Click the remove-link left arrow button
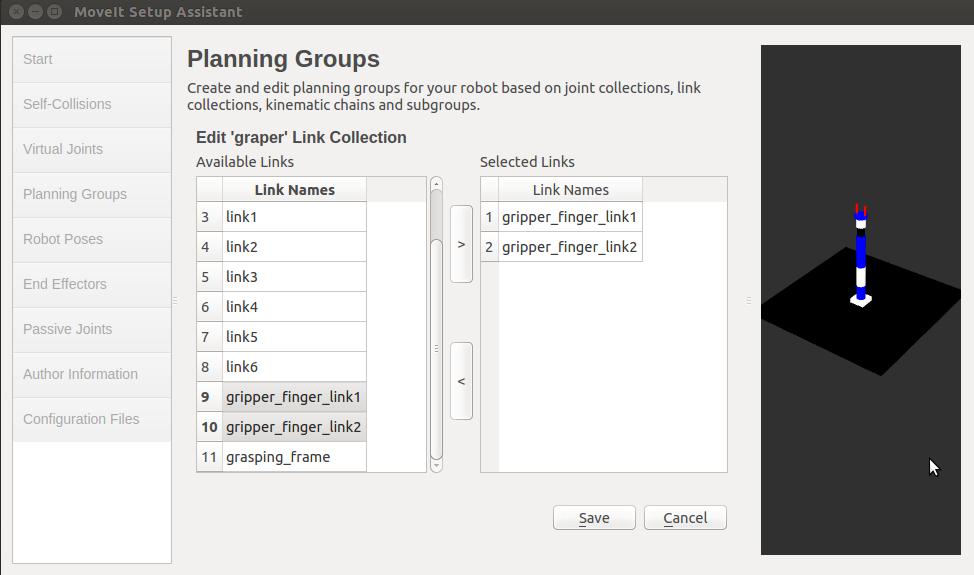974x575 pixels. pos(461,381)
